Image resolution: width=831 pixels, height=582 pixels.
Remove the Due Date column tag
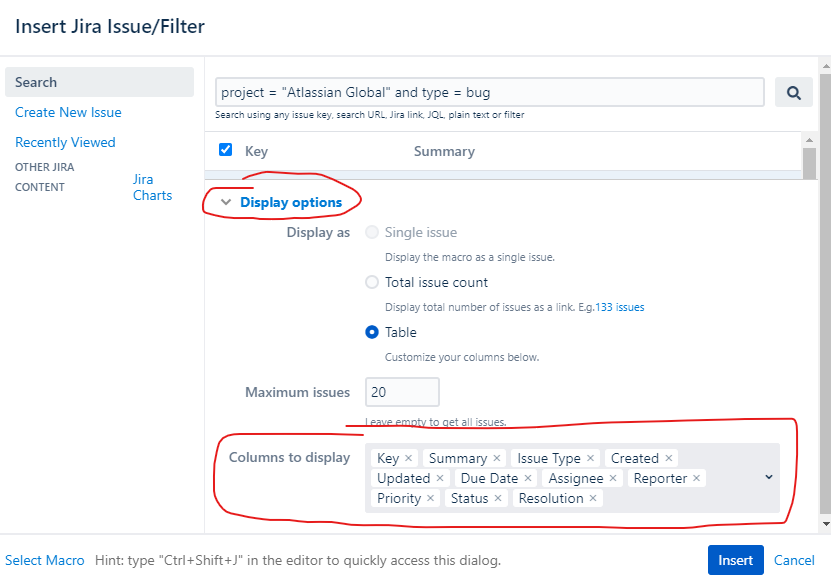pos(528,478)
